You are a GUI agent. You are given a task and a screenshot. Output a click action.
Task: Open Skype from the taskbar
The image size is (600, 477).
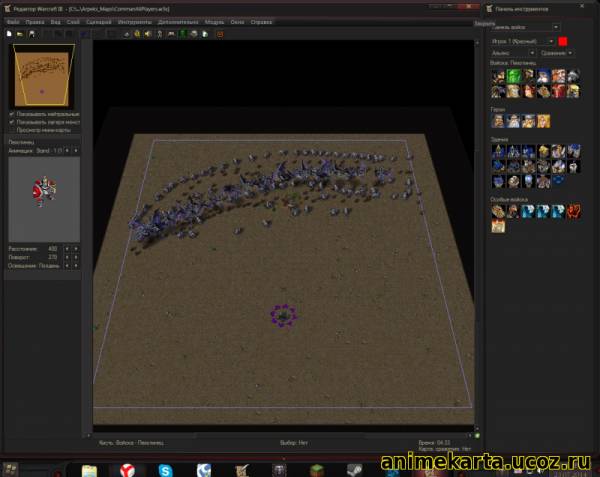[165, 470]
